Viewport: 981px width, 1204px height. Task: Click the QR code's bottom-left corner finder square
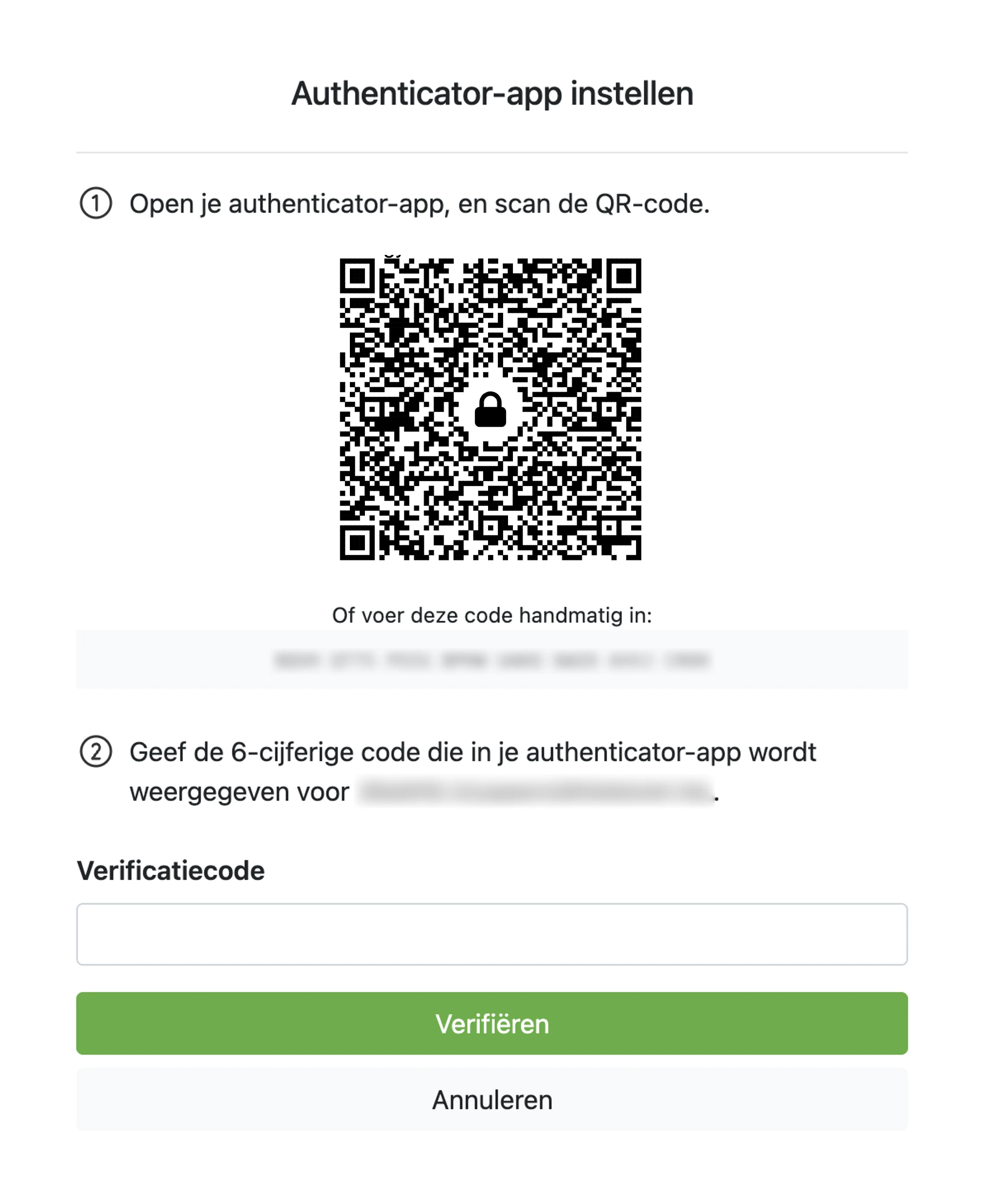pyautogui.click(x=357, y=542)
